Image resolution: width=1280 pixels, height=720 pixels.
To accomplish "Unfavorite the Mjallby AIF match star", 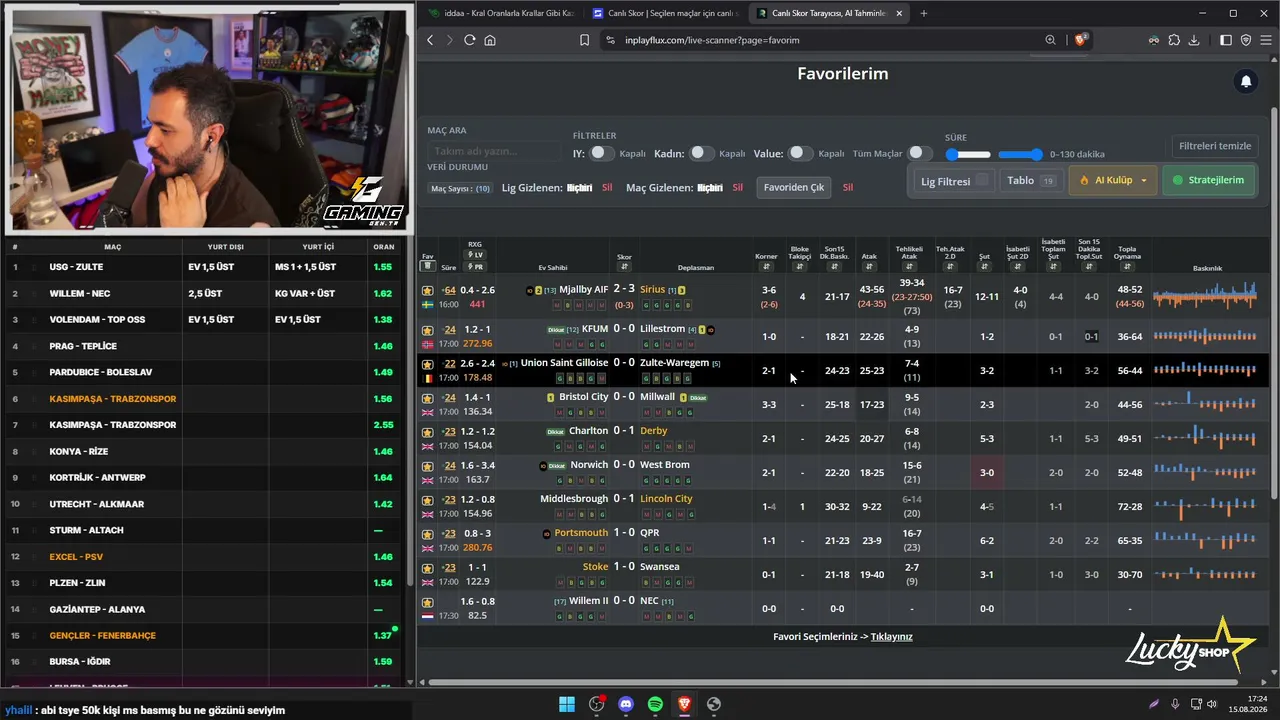I will pos(428,290).
